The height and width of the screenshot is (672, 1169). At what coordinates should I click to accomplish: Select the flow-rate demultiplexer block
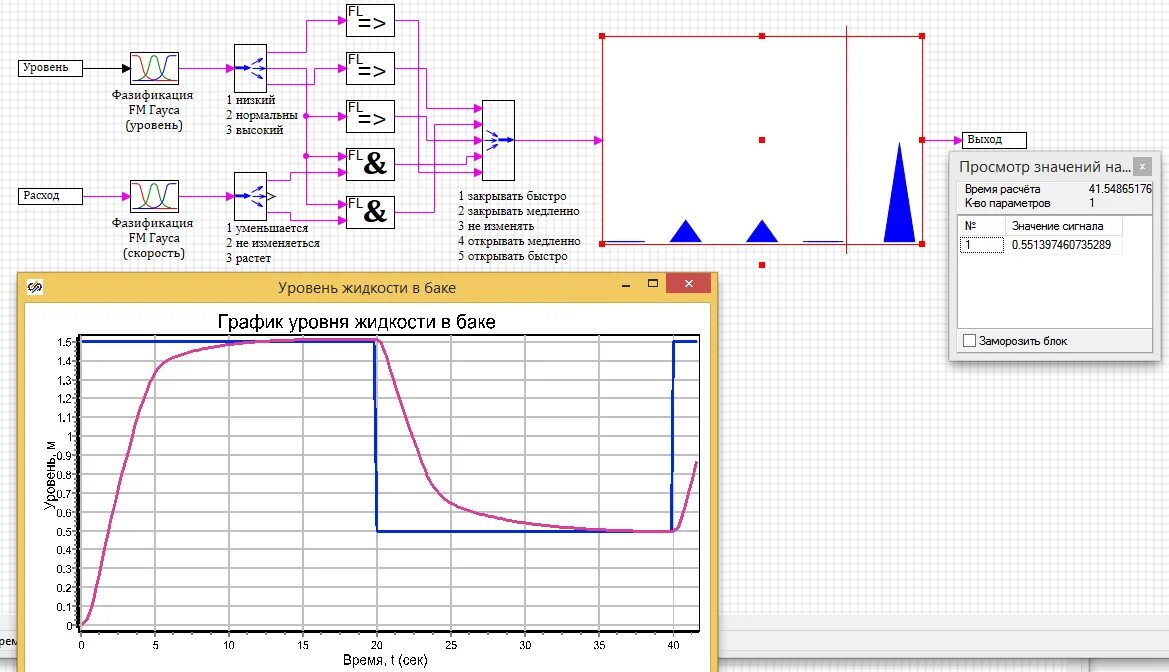(x=250, y=197)
